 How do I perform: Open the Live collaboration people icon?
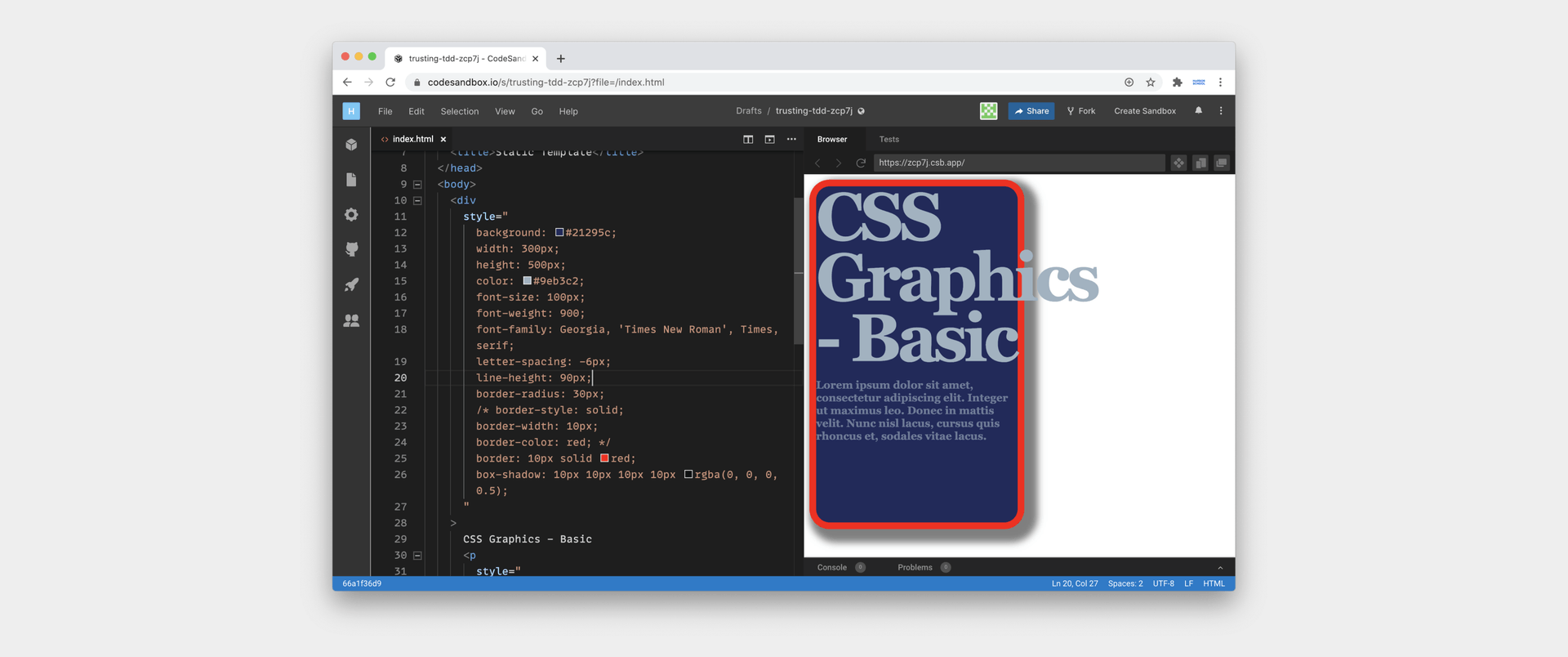351,320
